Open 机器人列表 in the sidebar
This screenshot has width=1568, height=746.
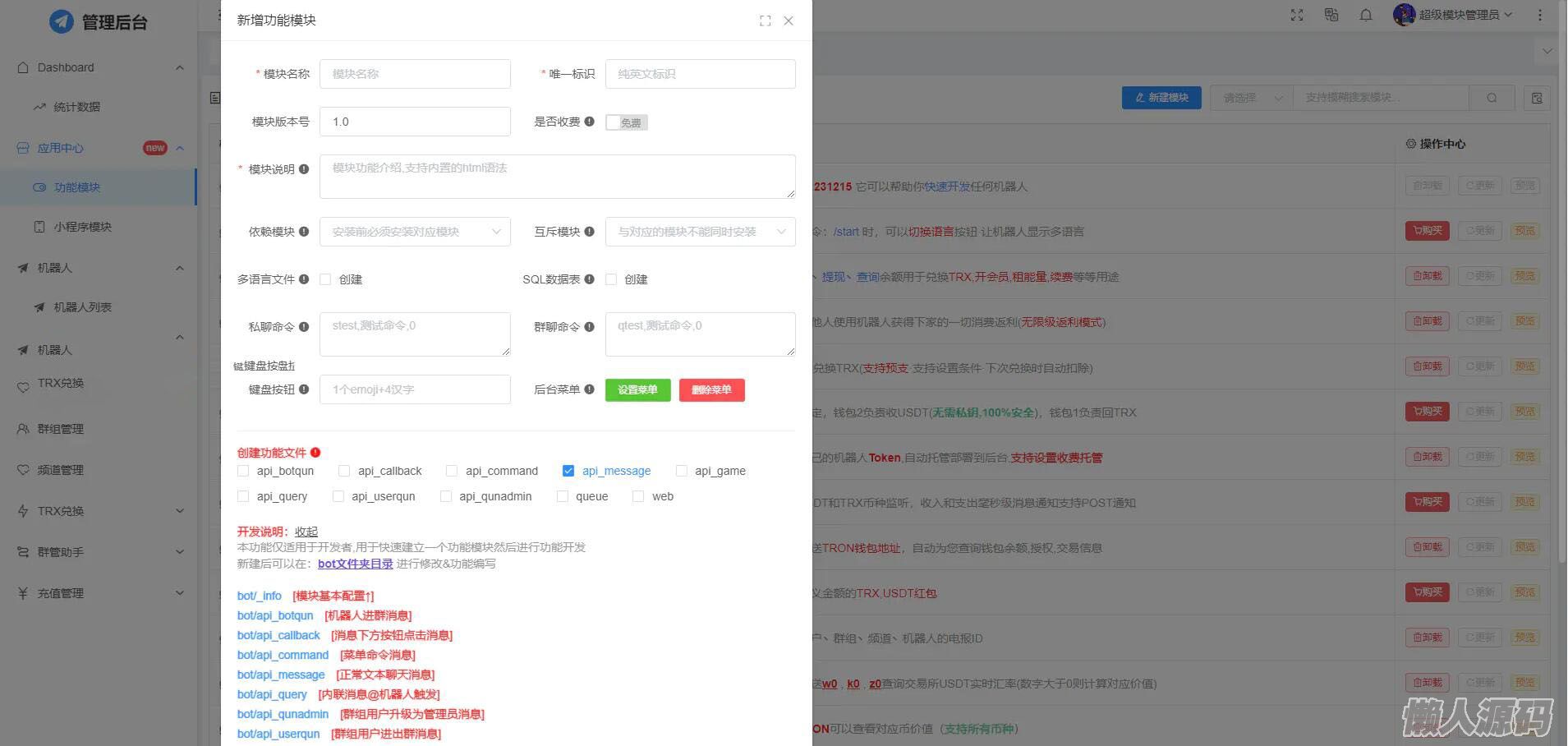tap(82, 307)
